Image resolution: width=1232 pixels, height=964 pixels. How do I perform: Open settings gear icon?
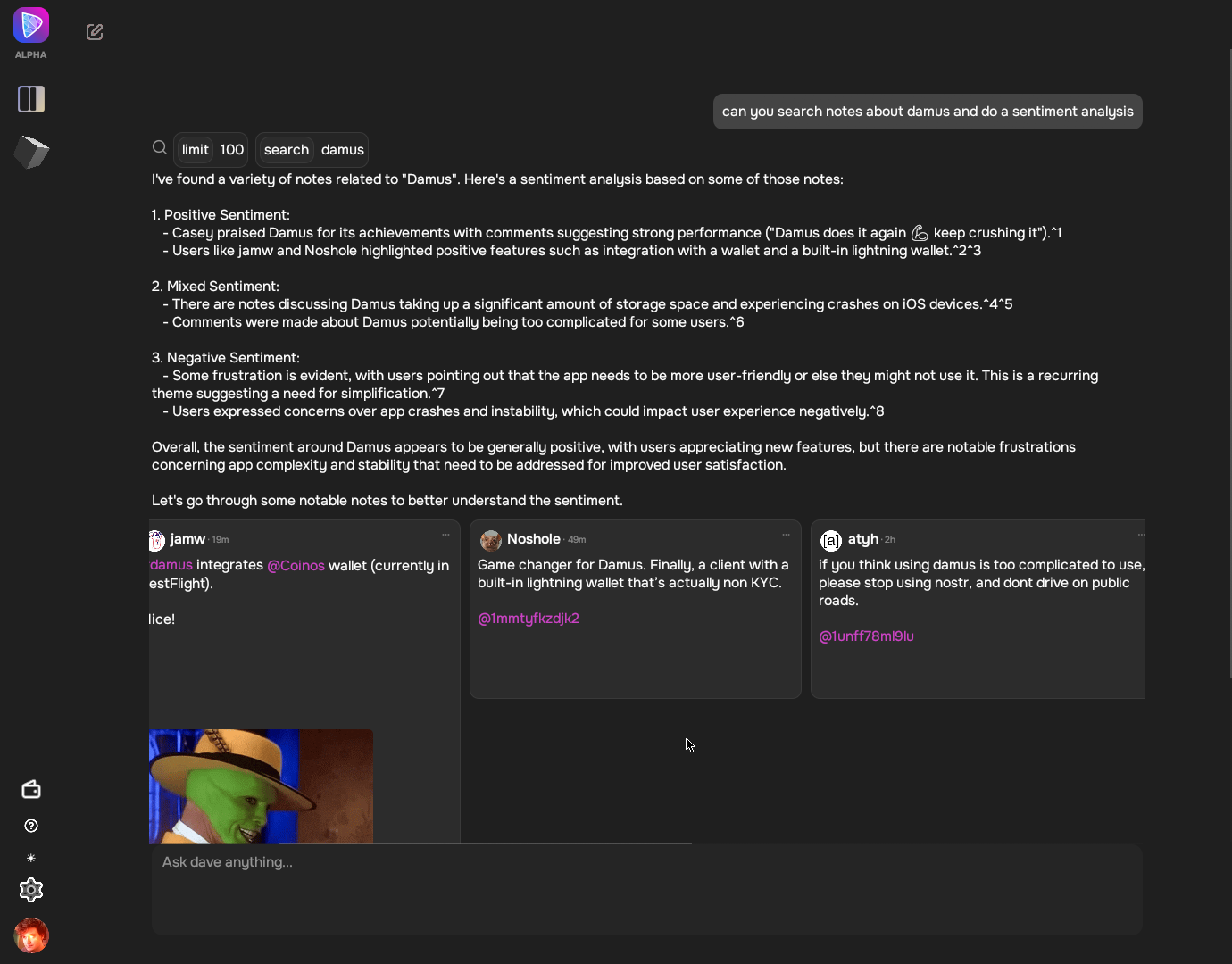pyautogui.click(x=31, y=890)
